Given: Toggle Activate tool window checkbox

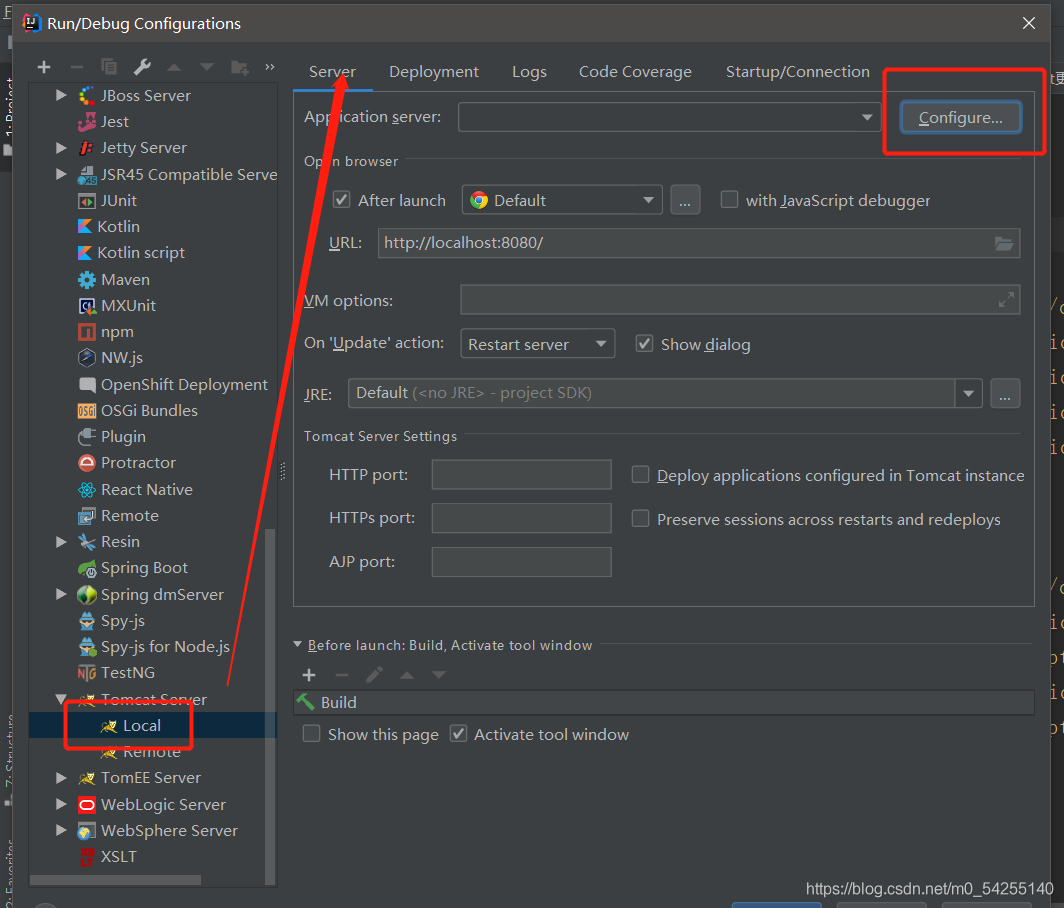Looking at the screenshot, I should pyautogui.click(x=459, y=734).
